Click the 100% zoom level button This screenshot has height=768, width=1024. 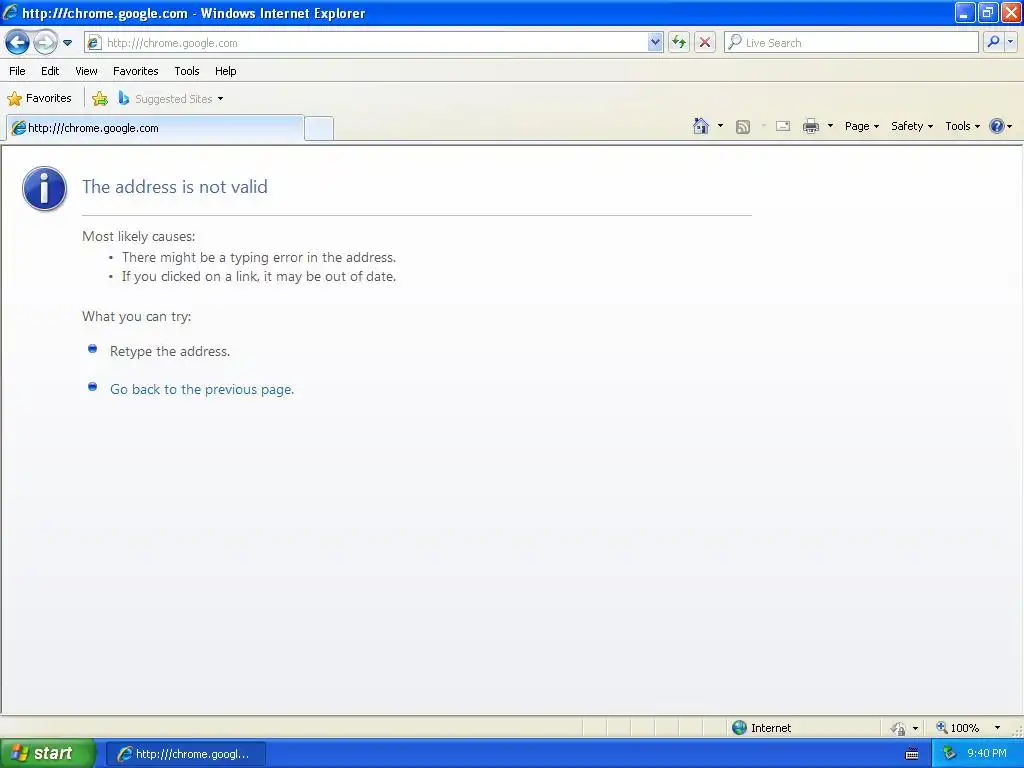click(957, 728)
